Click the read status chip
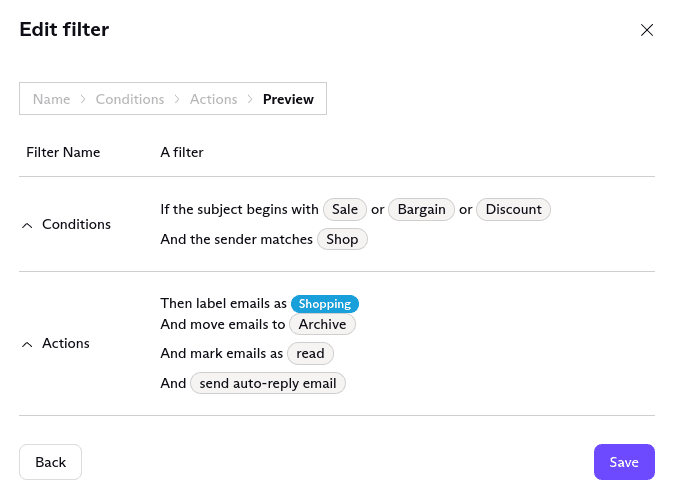The height and width of the screenshot is (492, 682). [310, 353]
